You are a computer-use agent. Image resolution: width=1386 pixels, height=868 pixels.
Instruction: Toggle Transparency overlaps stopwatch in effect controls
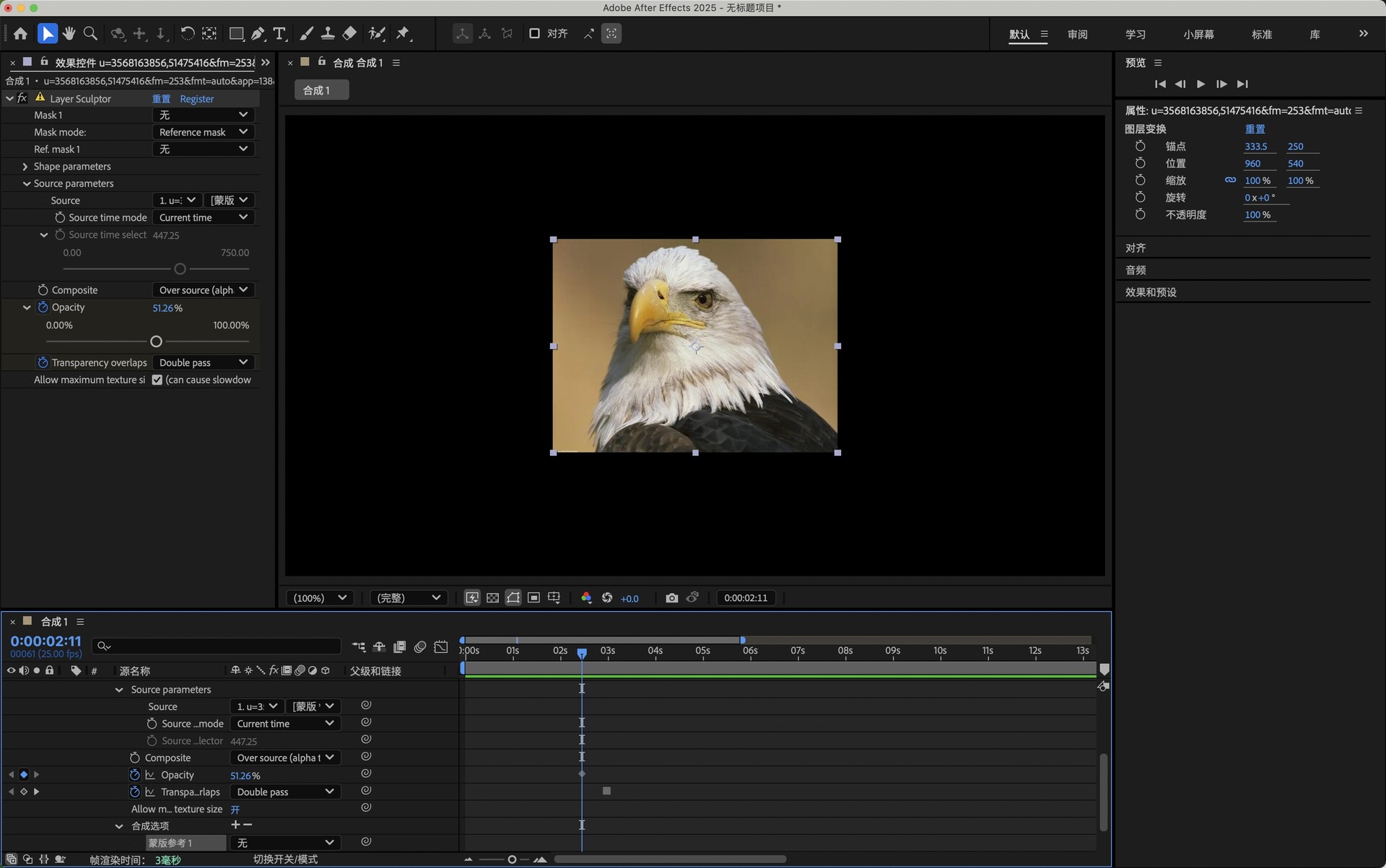click(43, 363)
